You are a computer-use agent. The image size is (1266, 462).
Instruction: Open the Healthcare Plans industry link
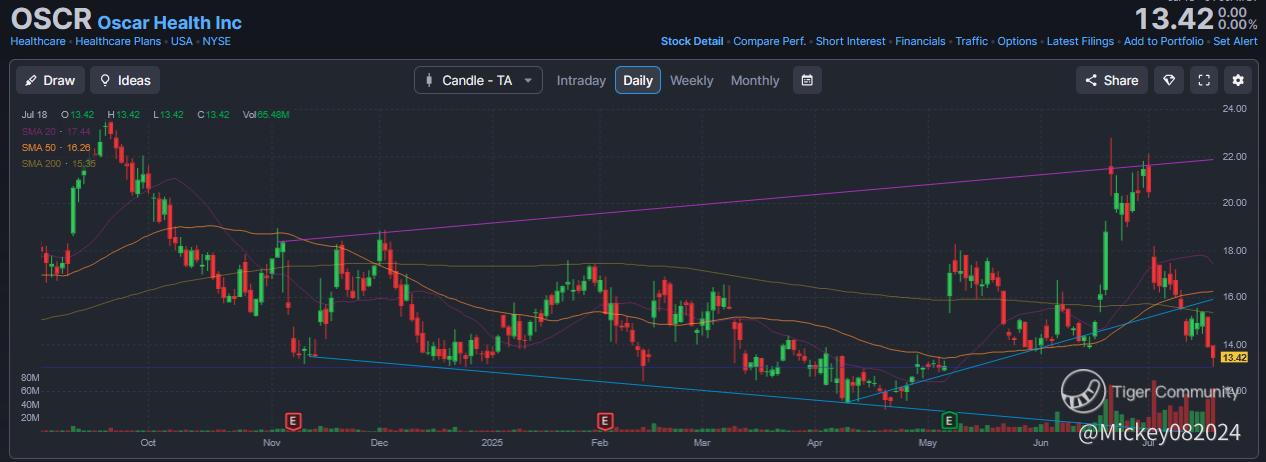(120, 42)
